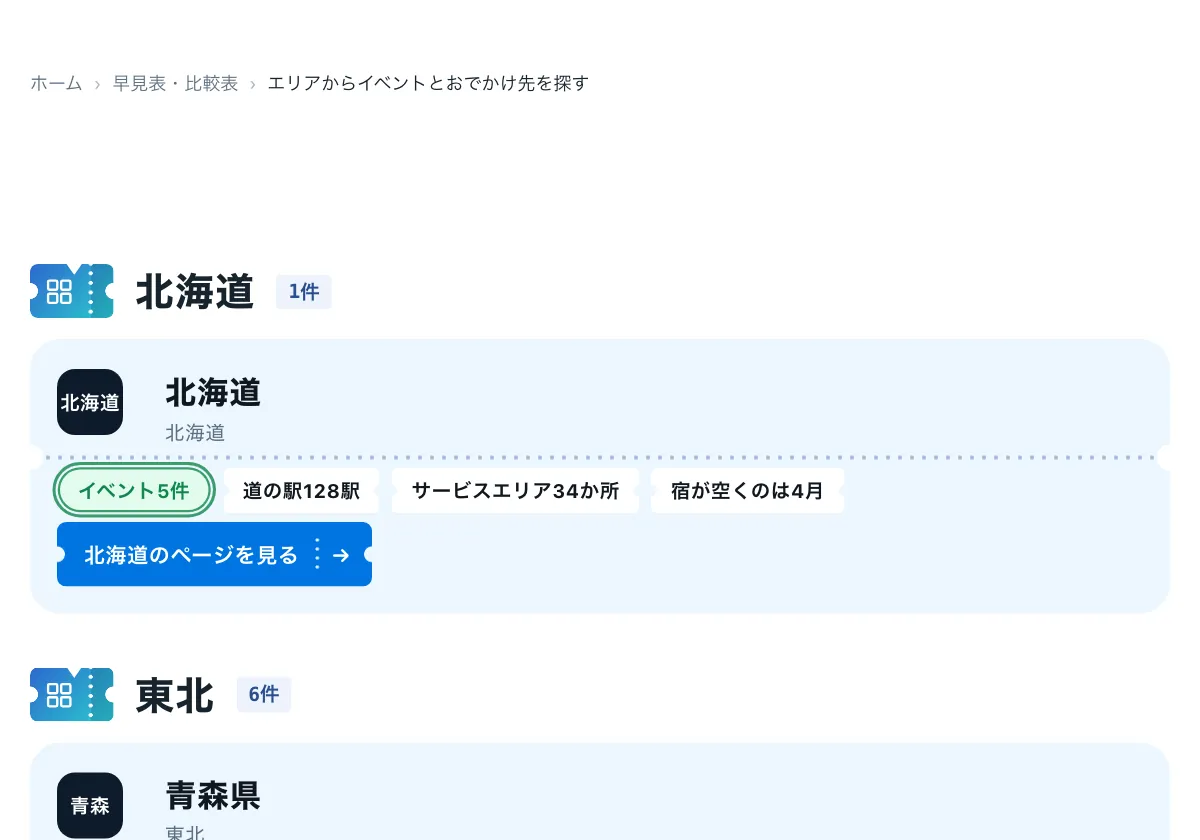The image size is (1200, 840).
Task: Select the サービスエリア34か所 chip
Action: (x=515, y=491)
